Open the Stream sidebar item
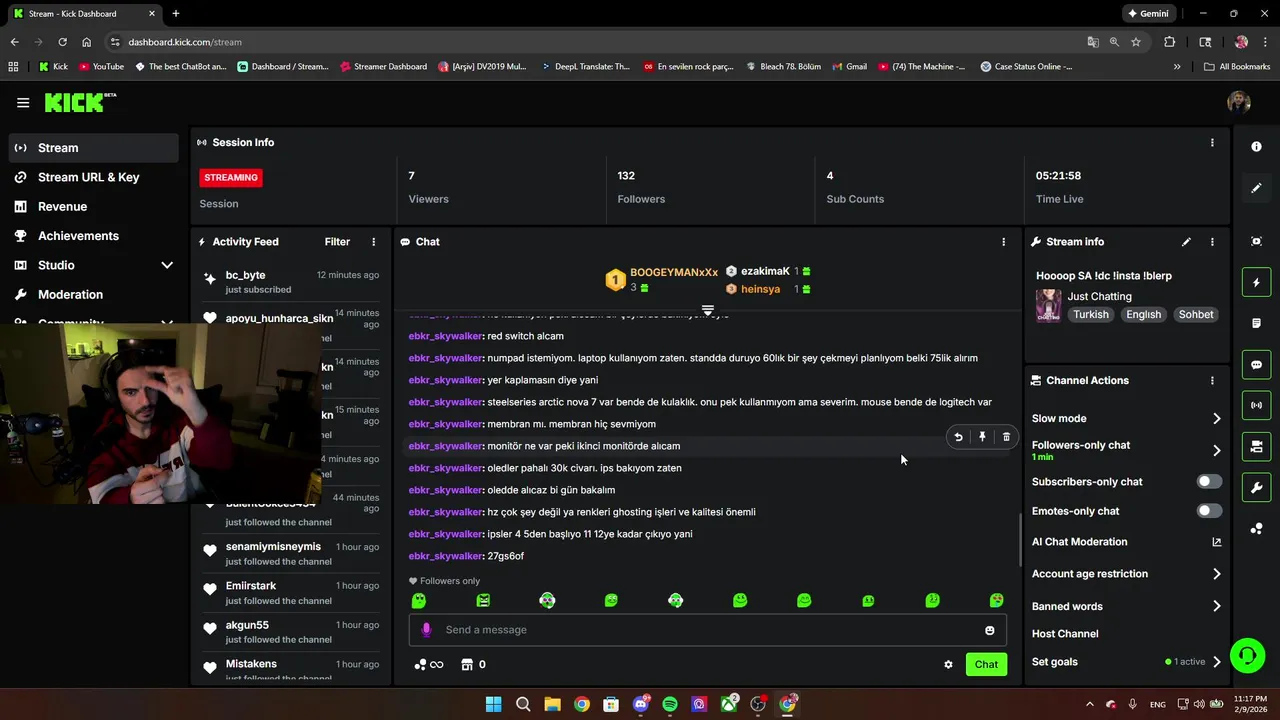The height and width of the screenshot is (720, 1280). pos(94,148)
